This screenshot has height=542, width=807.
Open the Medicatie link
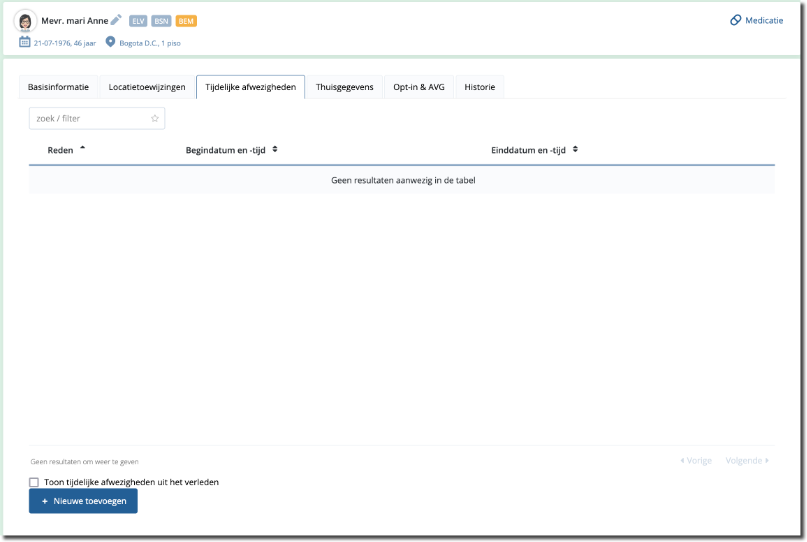tap(756, 20)
